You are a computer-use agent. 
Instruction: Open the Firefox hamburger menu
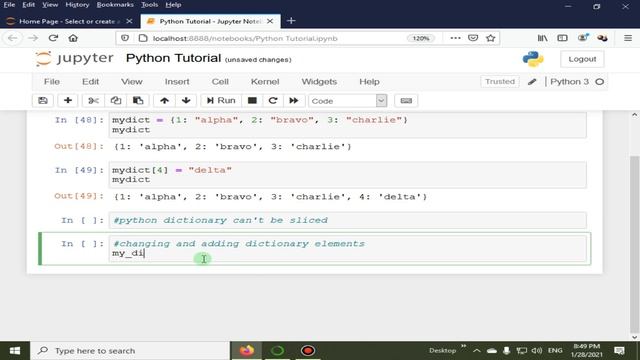(x=628, y=38)
